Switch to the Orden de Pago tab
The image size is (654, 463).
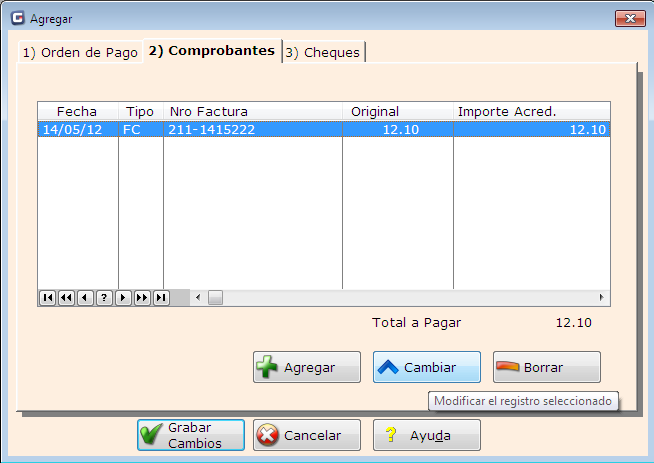(80, 53)
